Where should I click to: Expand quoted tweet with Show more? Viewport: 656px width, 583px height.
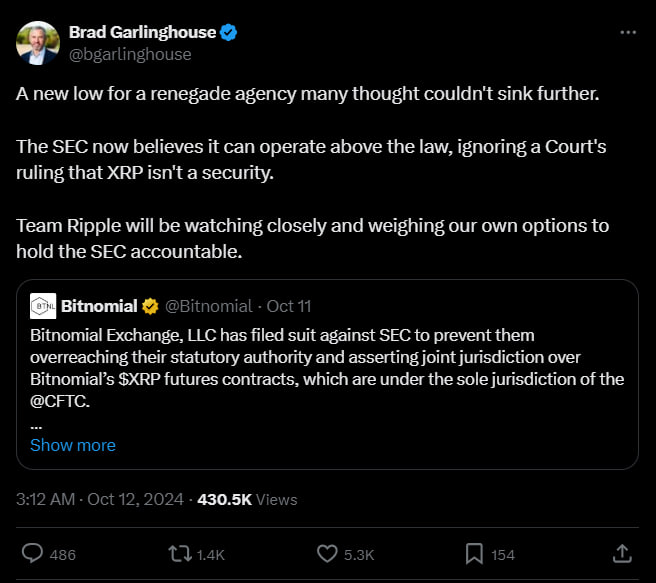tap(72, 445)
